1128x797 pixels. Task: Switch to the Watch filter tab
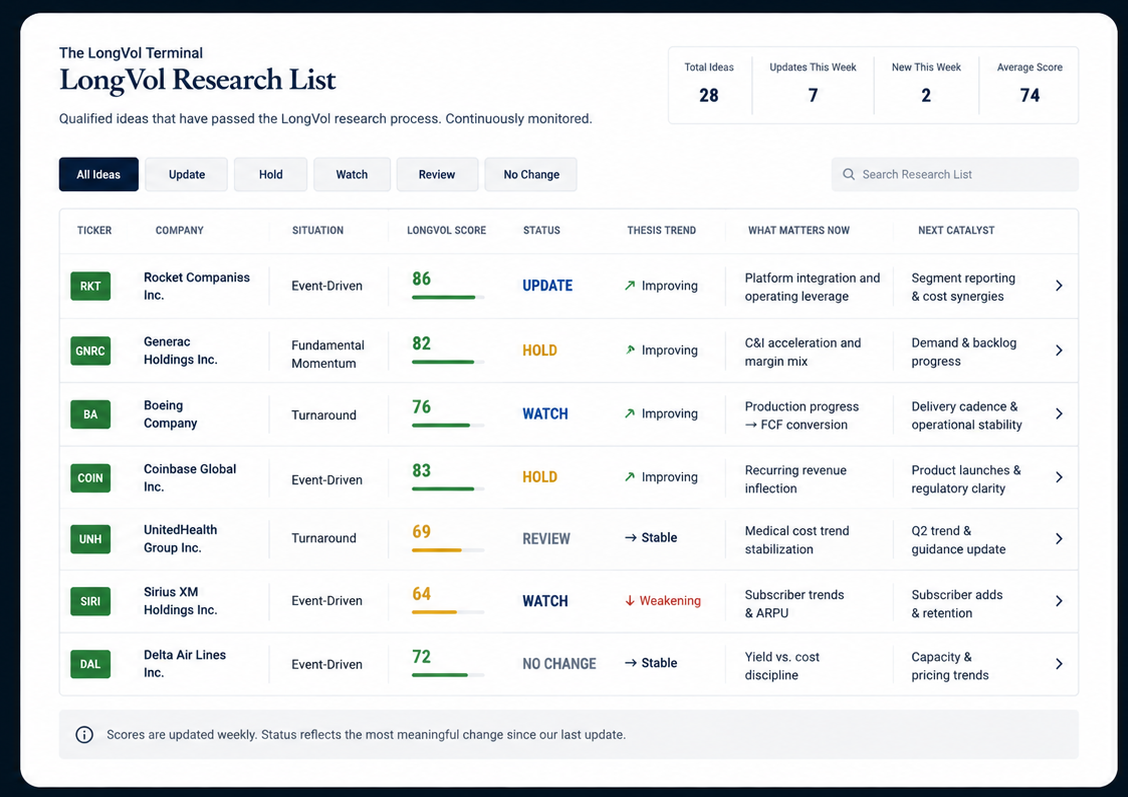pyautogui.click(x=352, y=174)
